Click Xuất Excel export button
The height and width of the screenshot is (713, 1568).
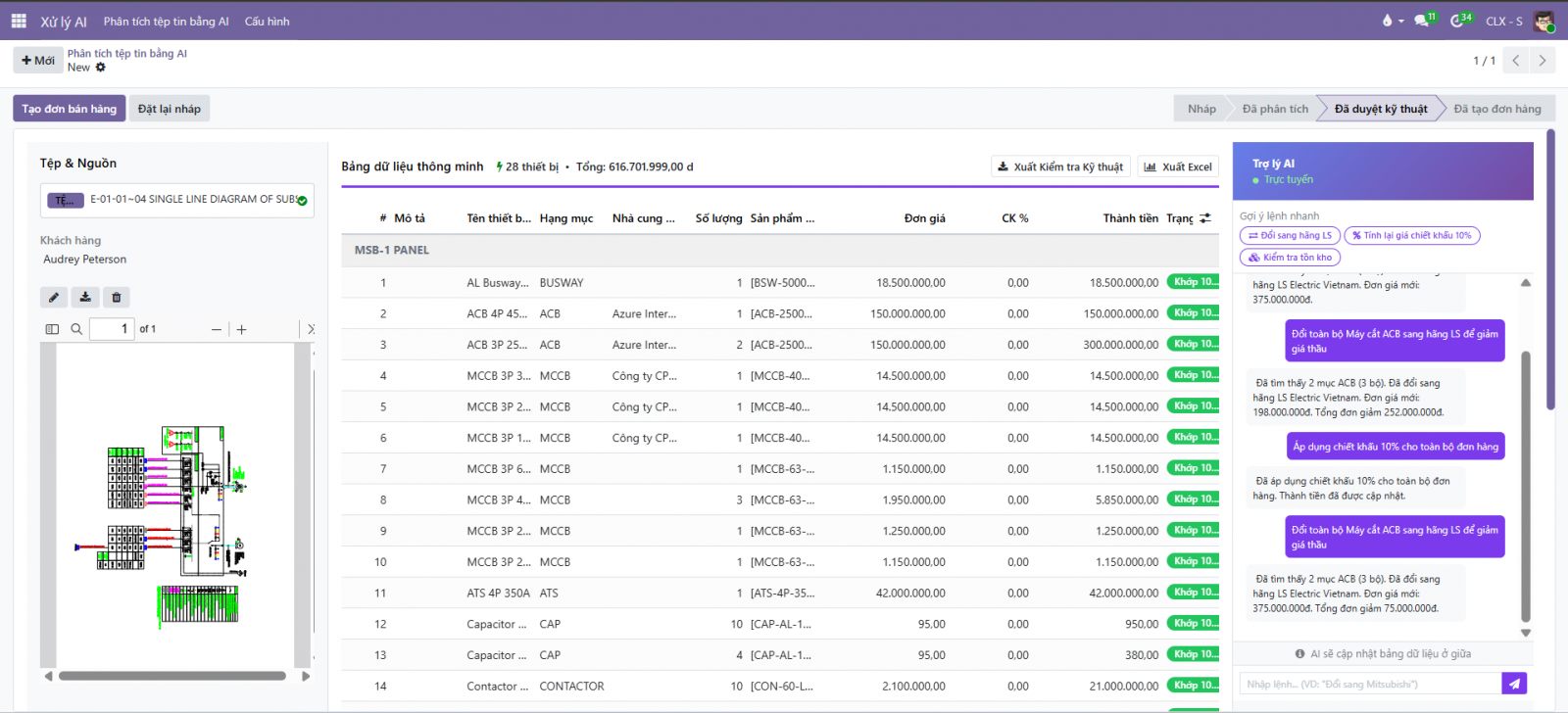[x=1178, y=166]
